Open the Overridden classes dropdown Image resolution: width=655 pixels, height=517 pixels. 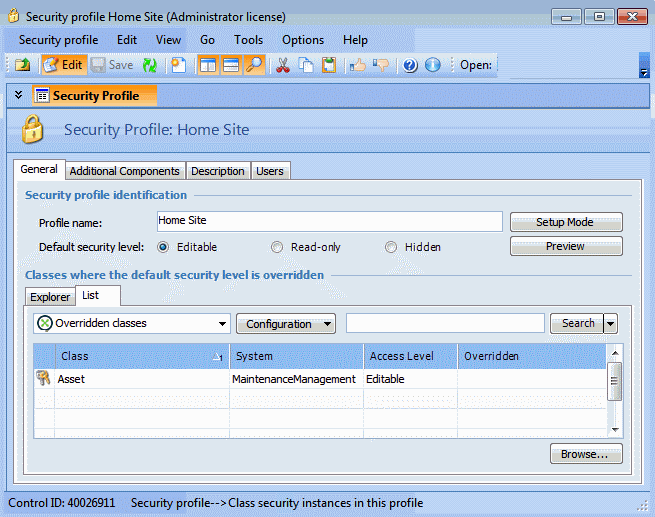pyautogui.click(x=131, y=324)
